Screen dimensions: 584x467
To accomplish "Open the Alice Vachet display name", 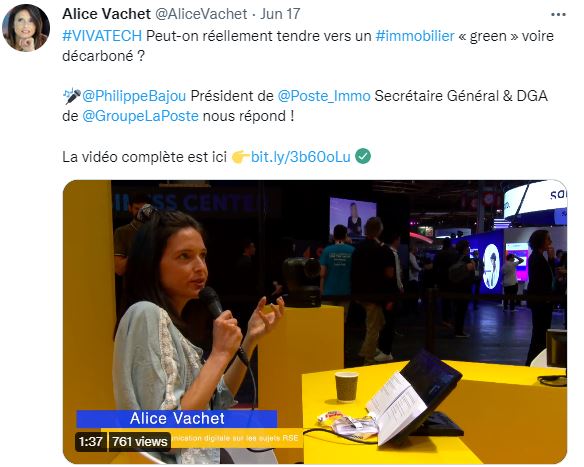I will click(106, 14).
